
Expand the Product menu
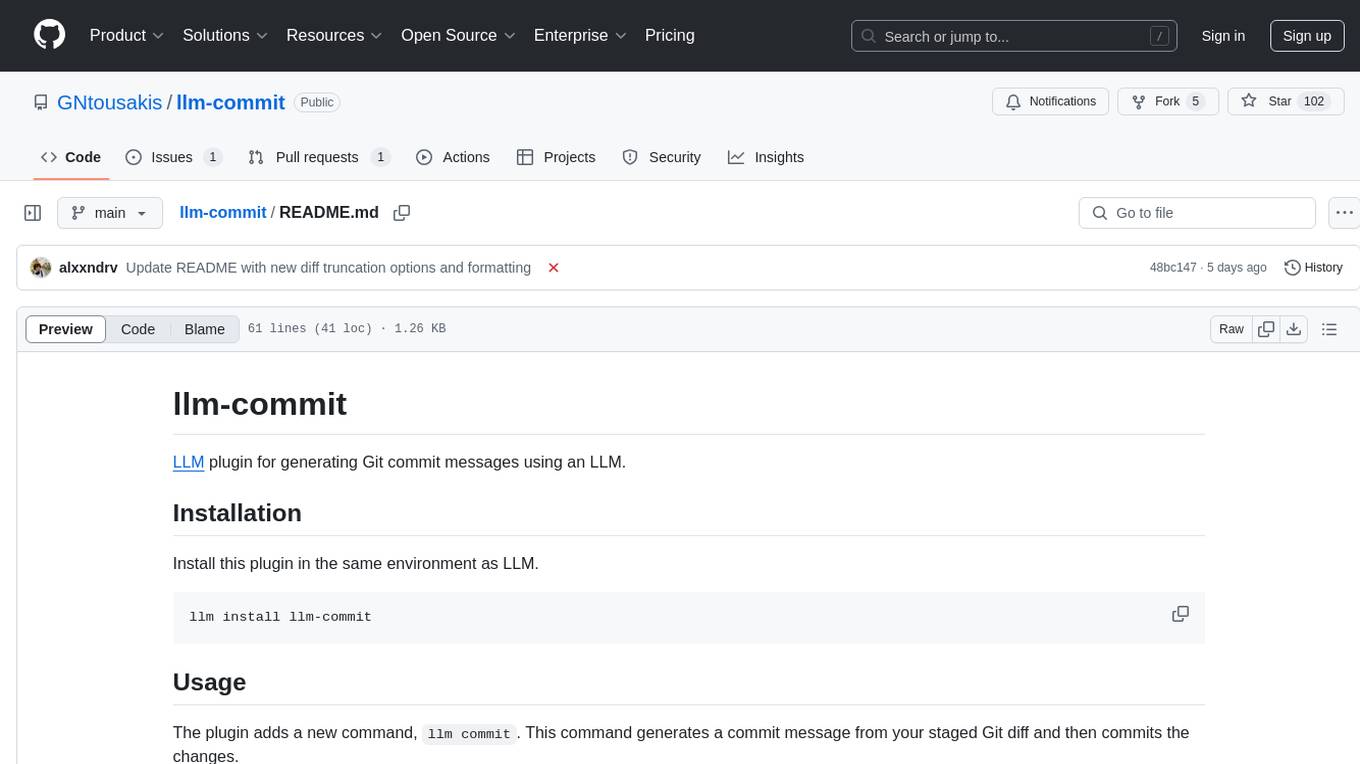[127, 35]
